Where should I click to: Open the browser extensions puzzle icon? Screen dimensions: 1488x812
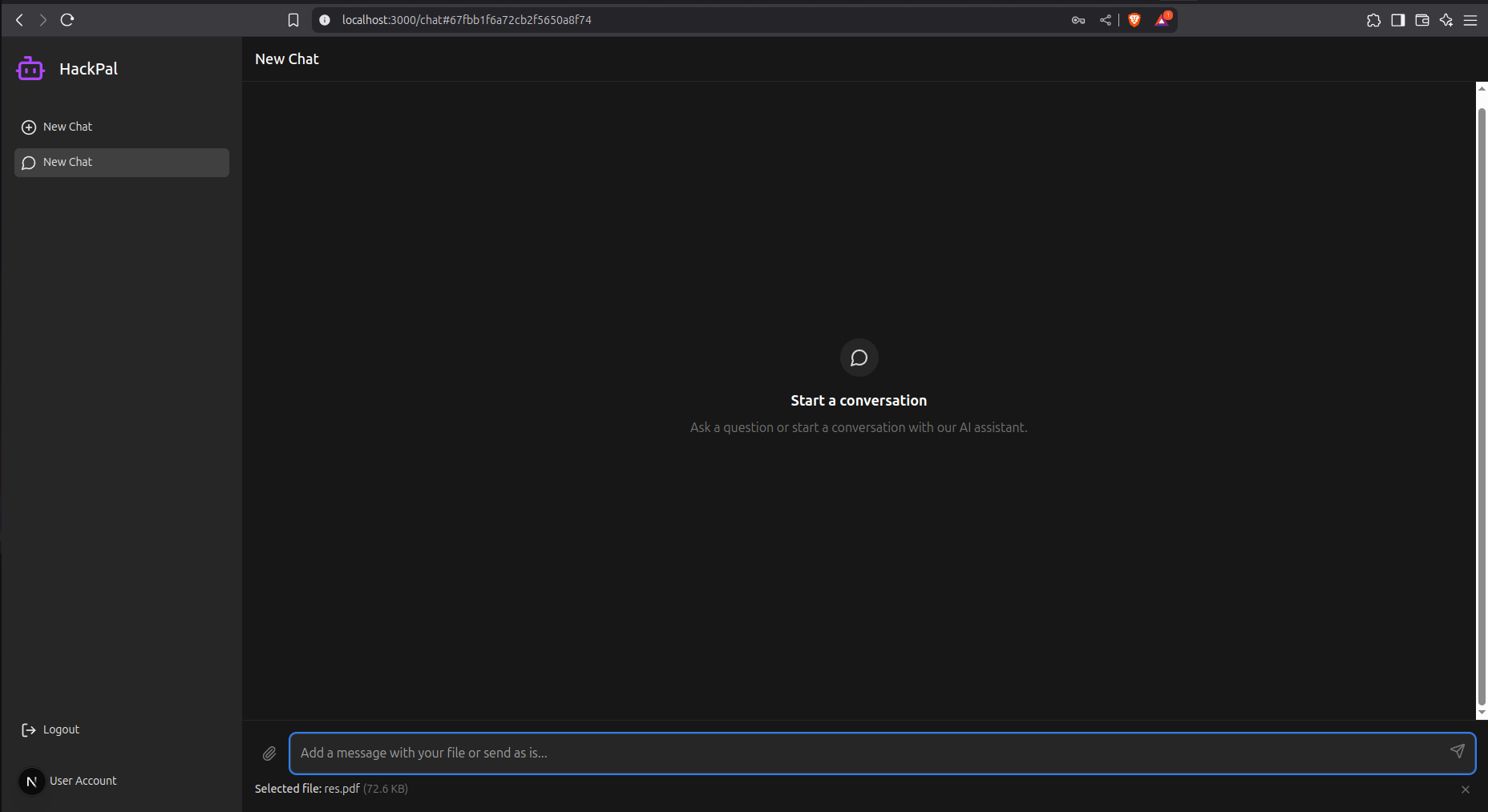[x=1374, y=20]
